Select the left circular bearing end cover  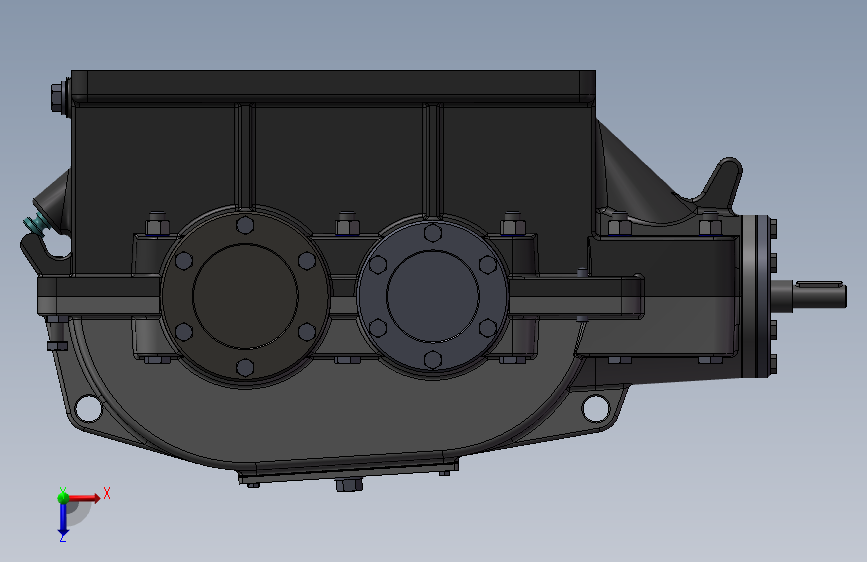pyautogui.click(x=246, y=296)
